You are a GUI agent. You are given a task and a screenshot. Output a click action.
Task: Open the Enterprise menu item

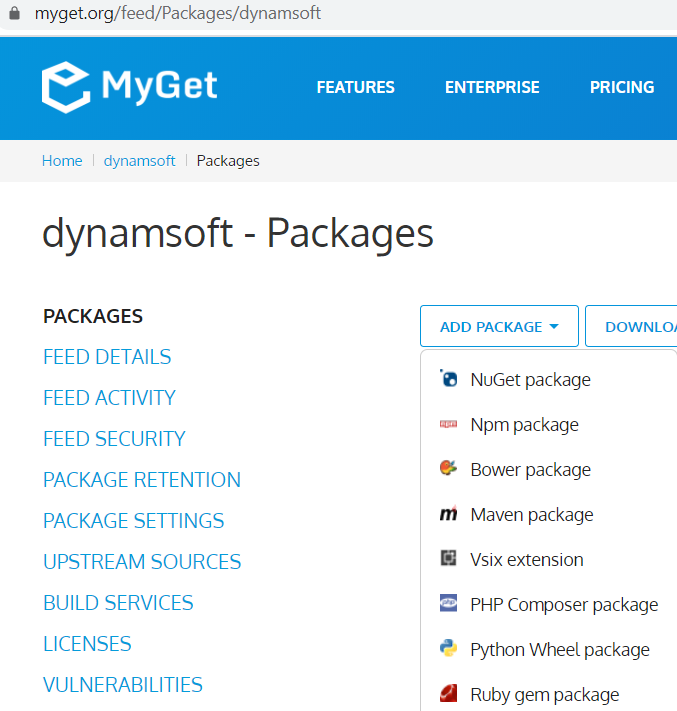[x=492, y=87]
